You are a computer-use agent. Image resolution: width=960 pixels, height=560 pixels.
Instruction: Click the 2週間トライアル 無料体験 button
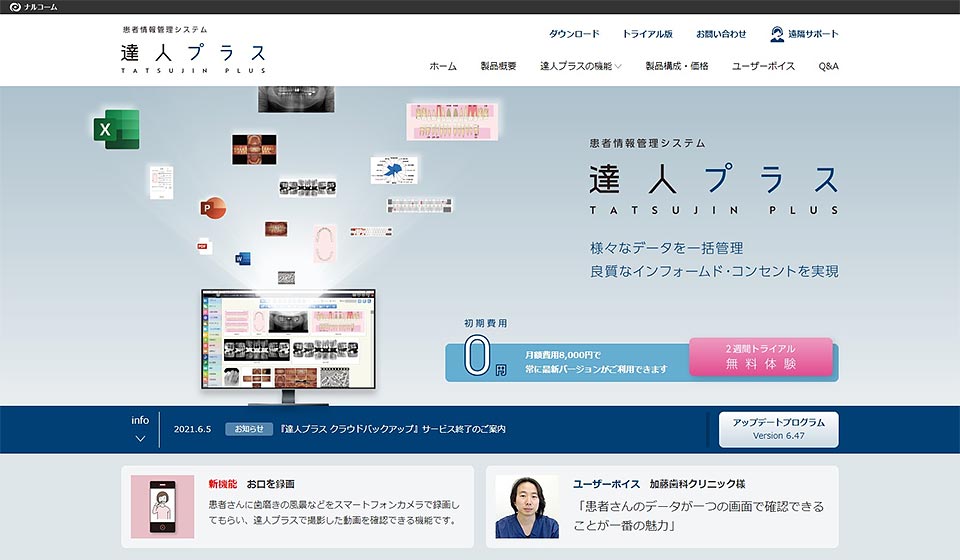pyautogui.click(x=760, y=357)
